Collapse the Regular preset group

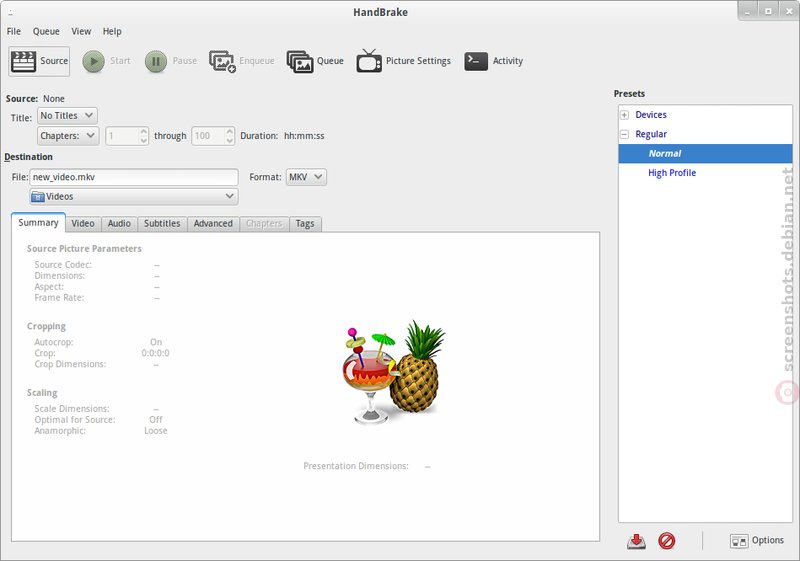pyautogui.click(x=624, y=134)
